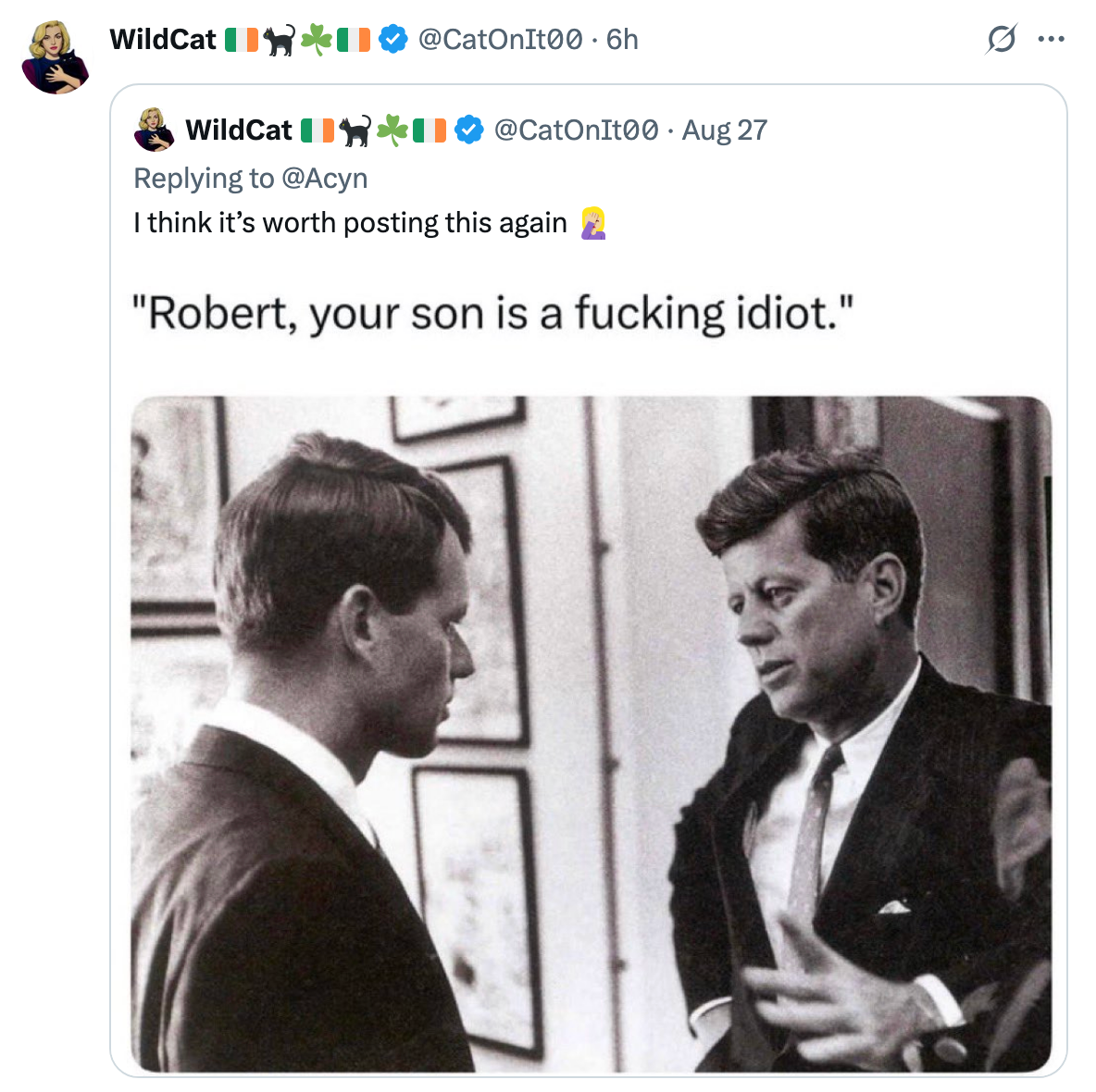The height and width of the screenshot is (1092, 1096).
Task: Click the verified badge inside the quoted tweet
Action: click(x=468, y=130)
